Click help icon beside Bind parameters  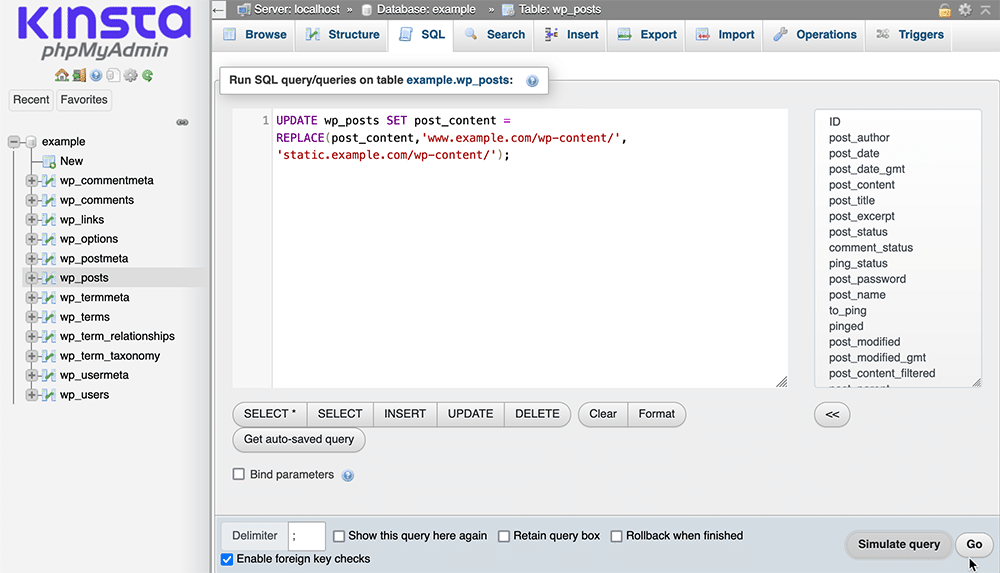coord(348,476)
